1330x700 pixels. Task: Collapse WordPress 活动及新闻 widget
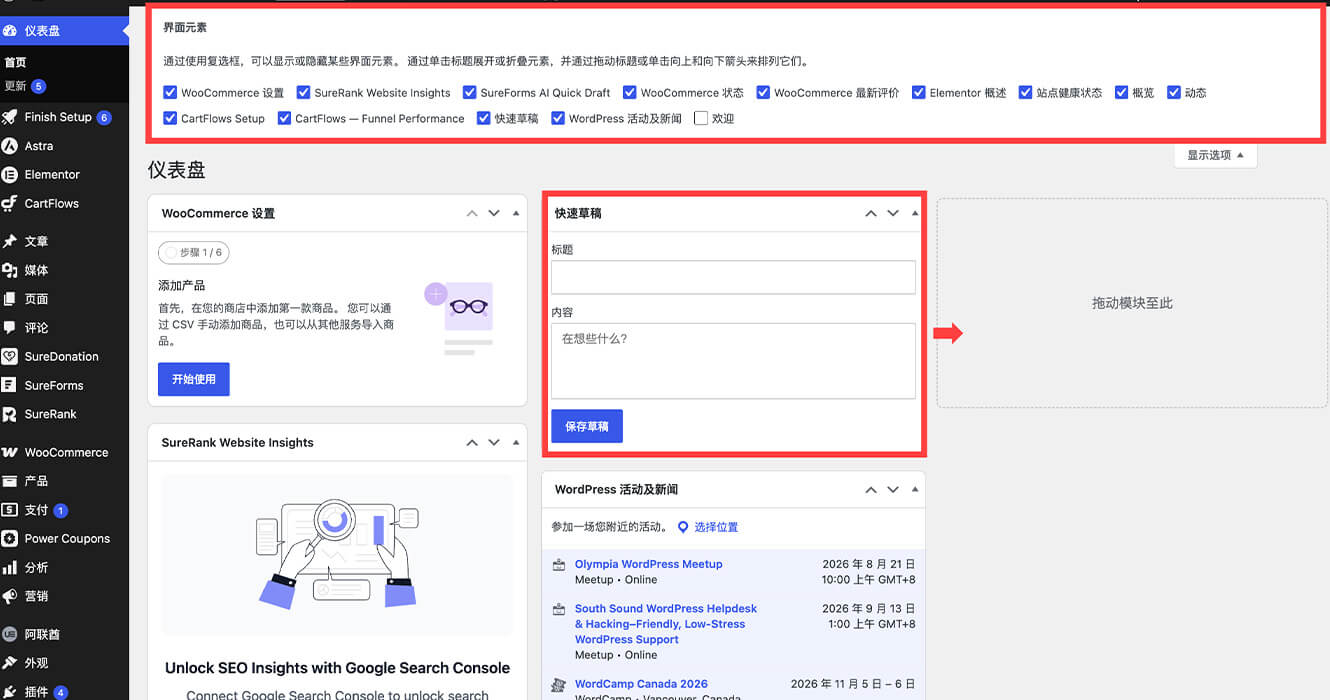click(x=915, y=490)
